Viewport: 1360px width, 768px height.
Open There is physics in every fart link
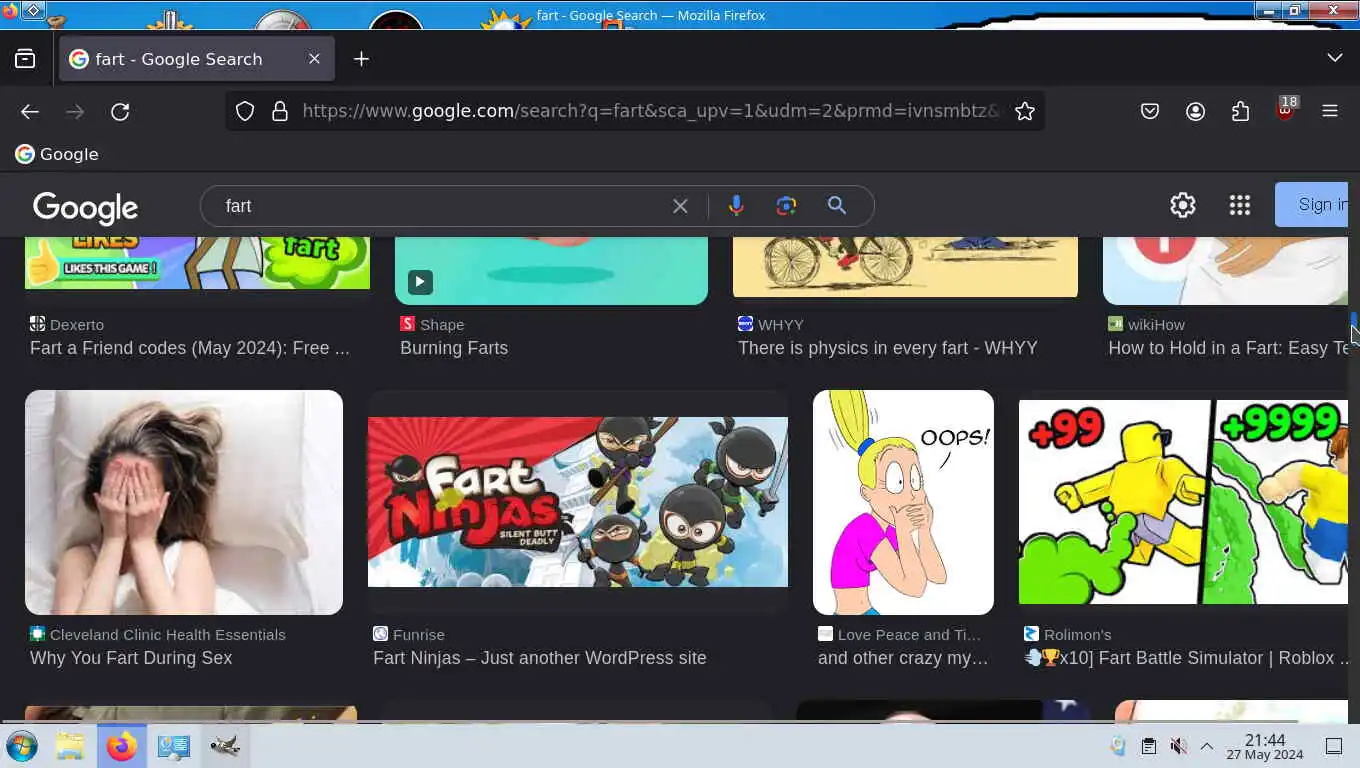[888, 348]
